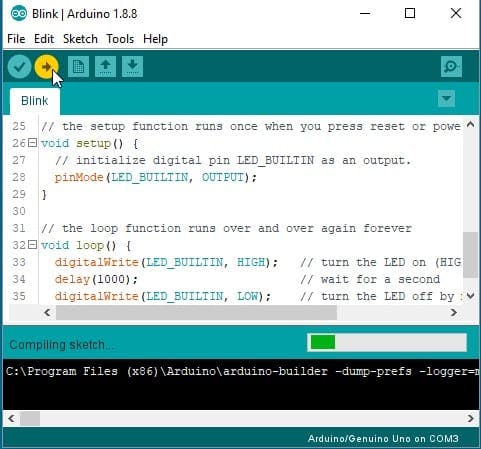Click the pinMode(LED_BUILTIN, OUTPUT) line
Screen dimensions: 481x449
coord(156,177)
